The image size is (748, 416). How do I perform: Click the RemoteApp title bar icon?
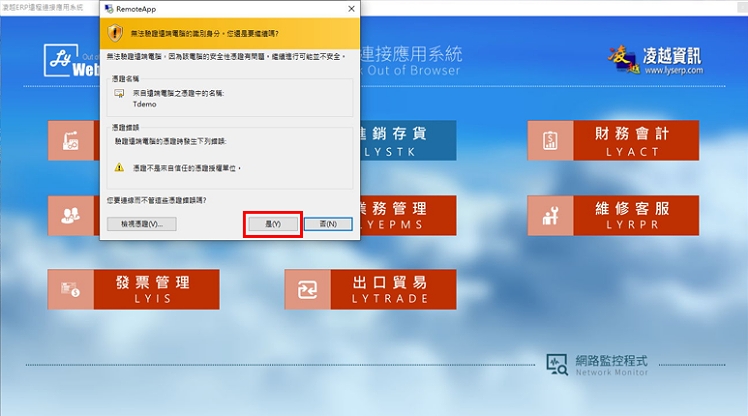pos(108,7)
